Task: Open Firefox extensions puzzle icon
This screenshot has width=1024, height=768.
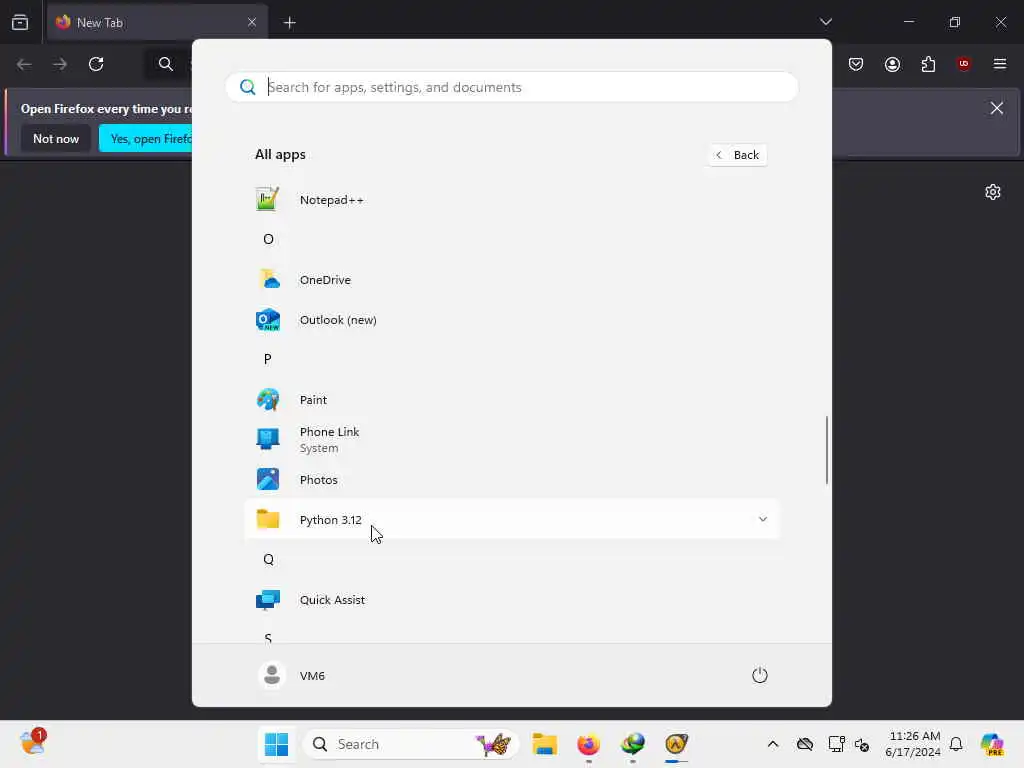Action: click(x=928, y=64)
